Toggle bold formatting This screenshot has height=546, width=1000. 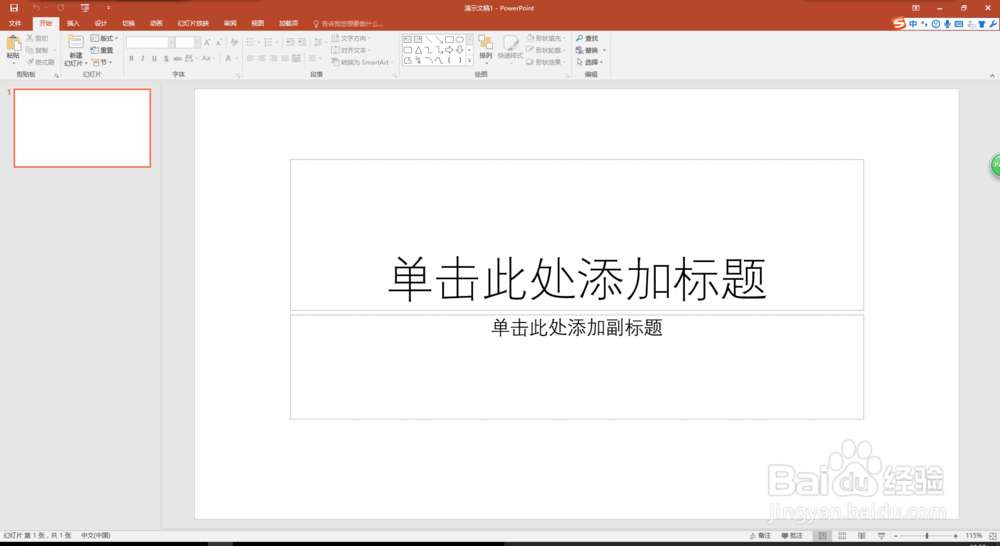click(131, 59)
